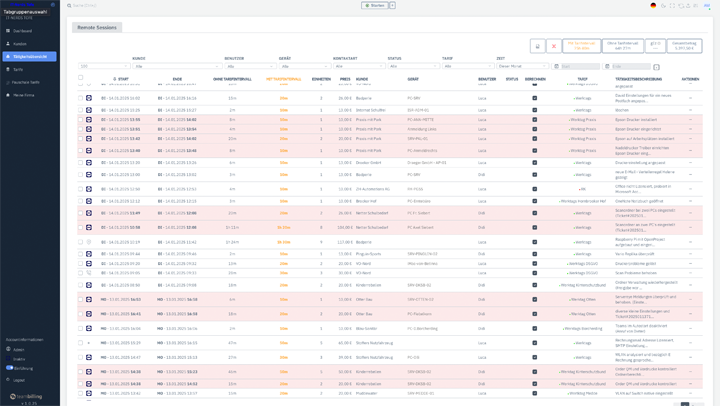Click the Starten button

(375, 5)
